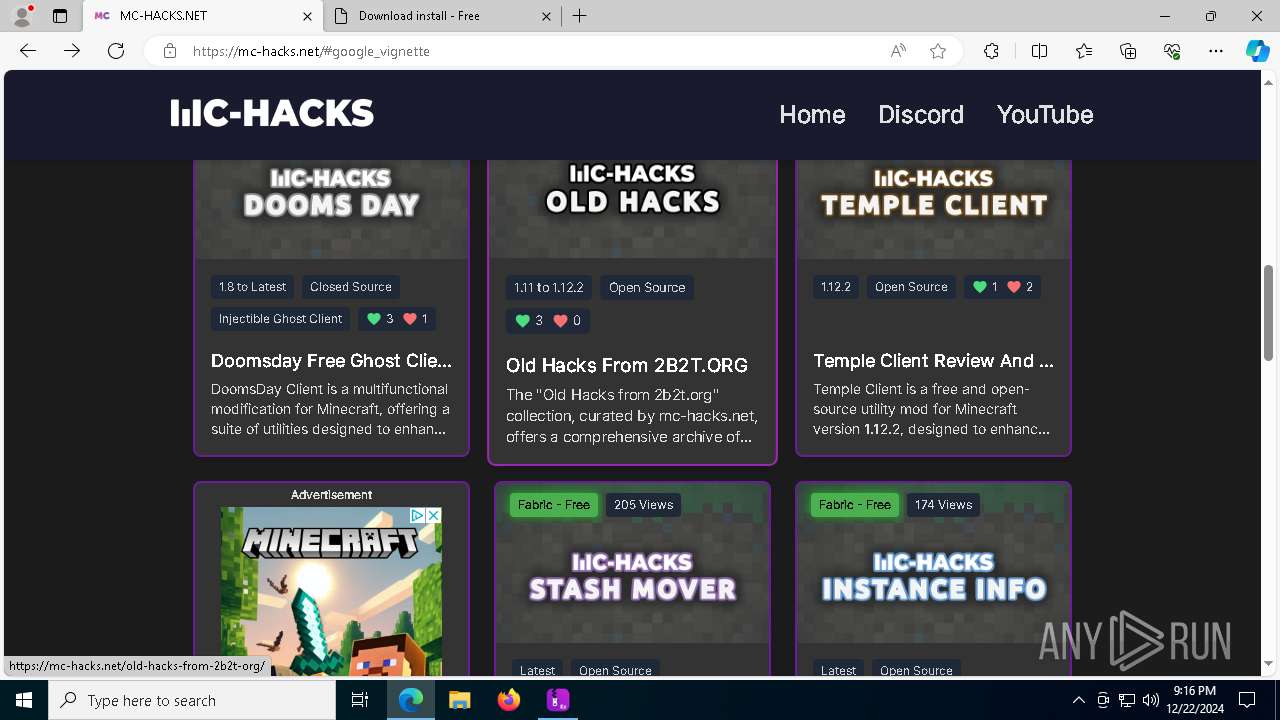Click Fabric - Free badge on Stash Mover
This screenshot has height=720, width=1280.
tap(554, 505)
